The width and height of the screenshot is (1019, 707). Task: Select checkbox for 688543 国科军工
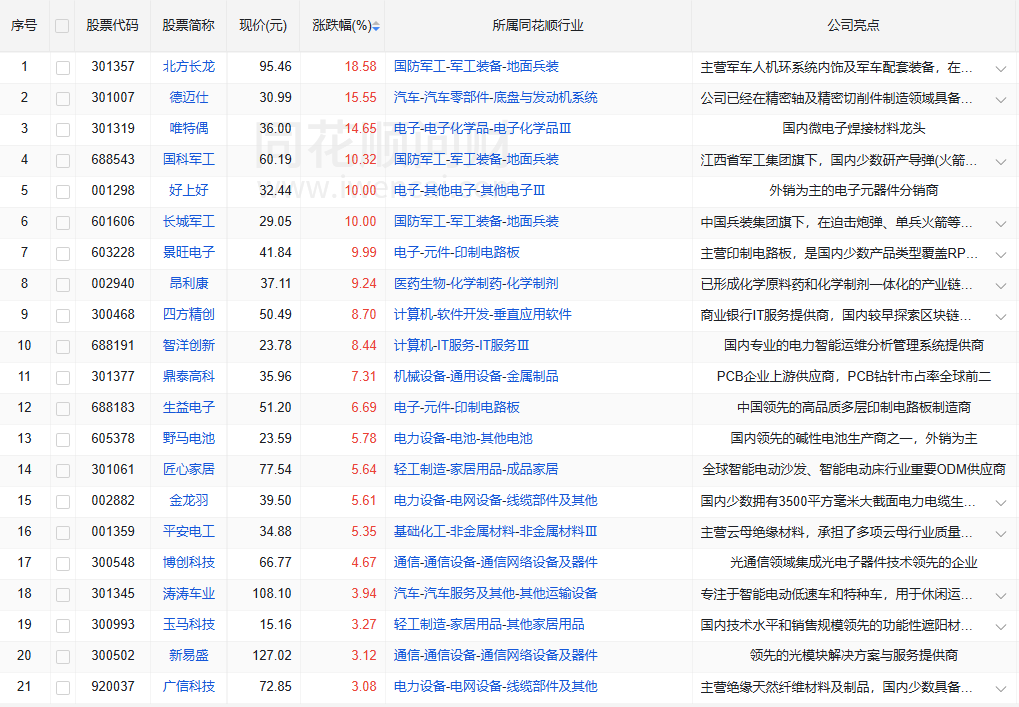[63, 161]
